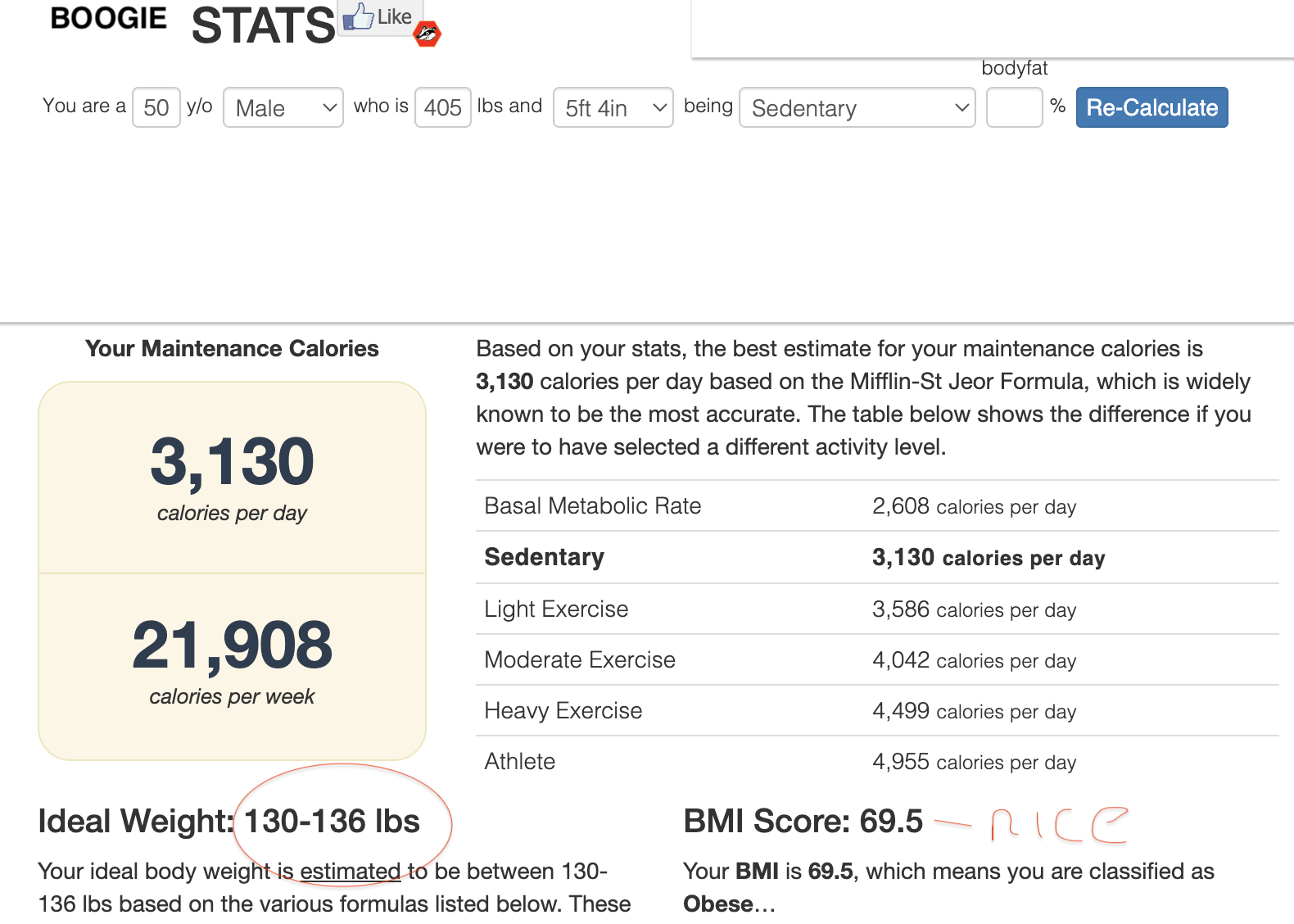
Task: Click the Athlete row label
Action: (x=520, y=762)
